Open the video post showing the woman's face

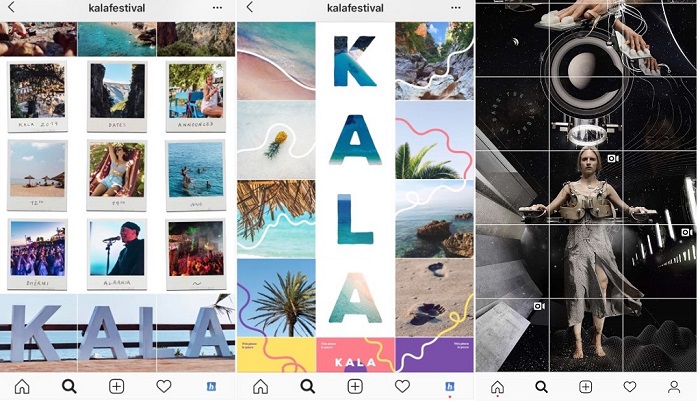point(586,187)
